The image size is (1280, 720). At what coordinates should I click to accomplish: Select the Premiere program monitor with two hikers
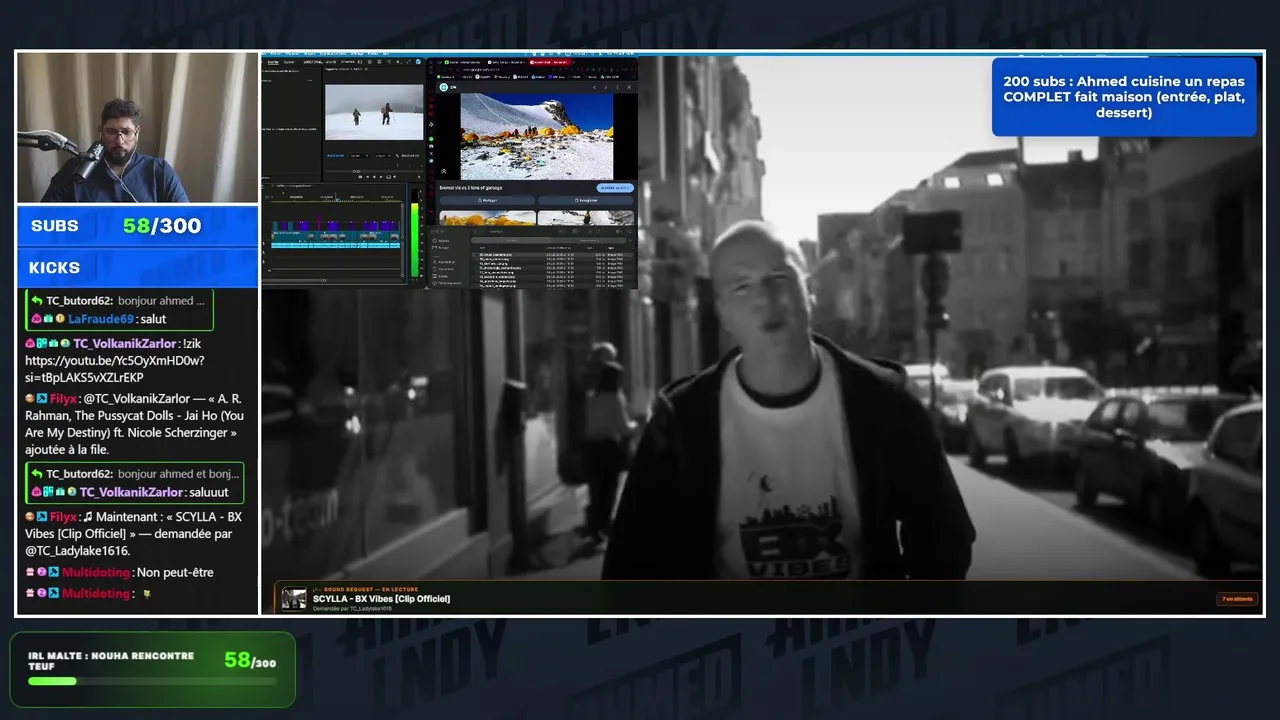(374, 111)
